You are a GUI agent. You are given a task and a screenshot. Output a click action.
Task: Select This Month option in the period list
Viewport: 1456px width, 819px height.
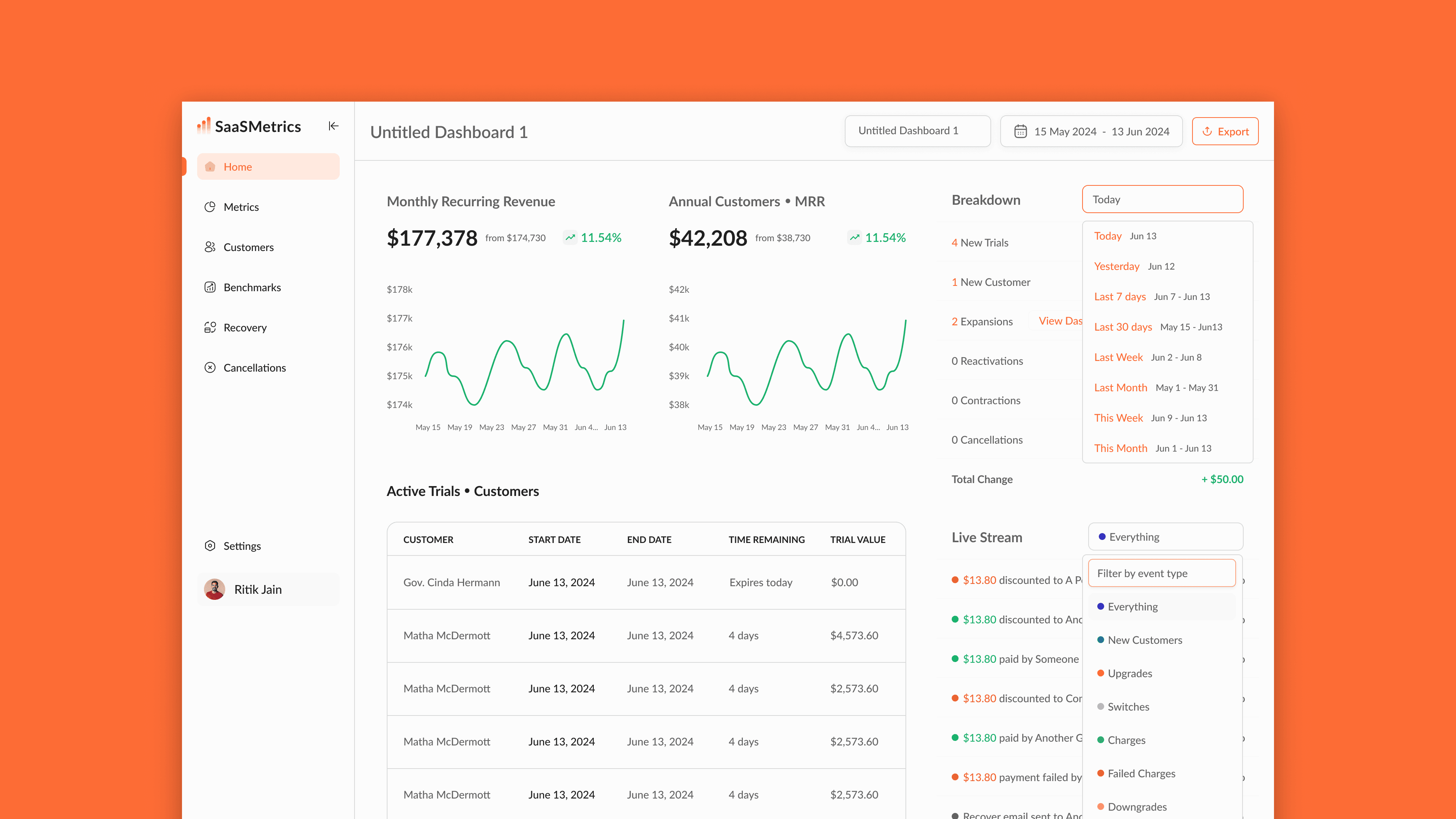point(1120,448)
